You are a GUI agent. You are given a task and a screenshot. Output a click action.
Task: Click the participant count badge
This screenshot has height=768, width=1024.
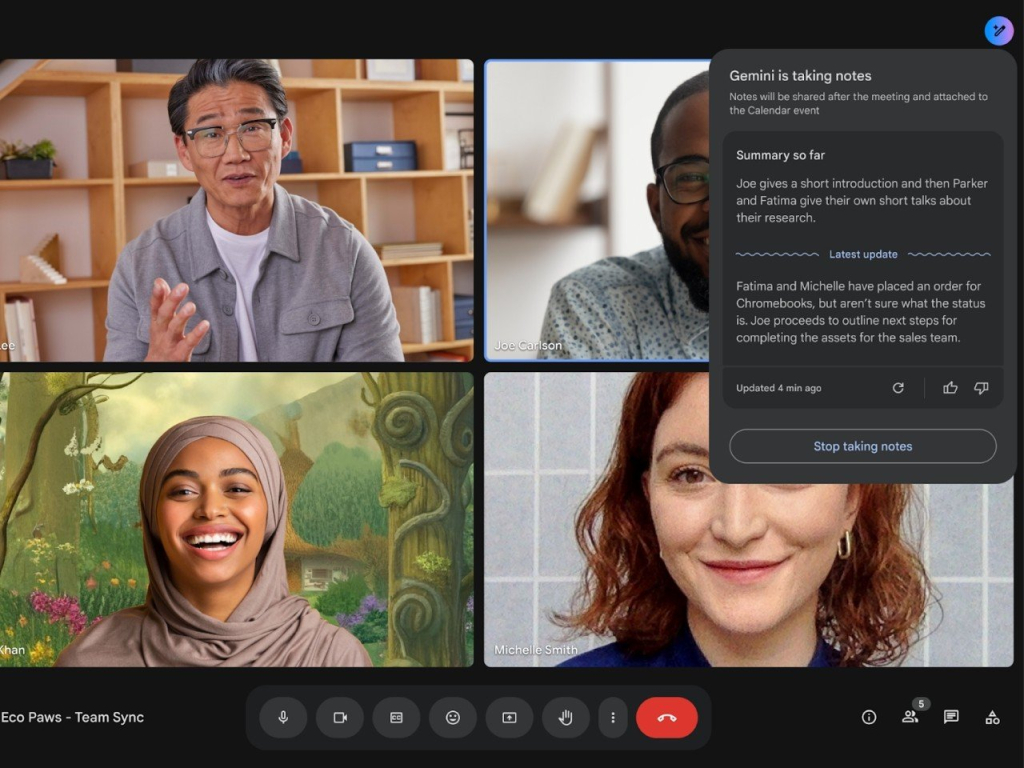[919, 704]
